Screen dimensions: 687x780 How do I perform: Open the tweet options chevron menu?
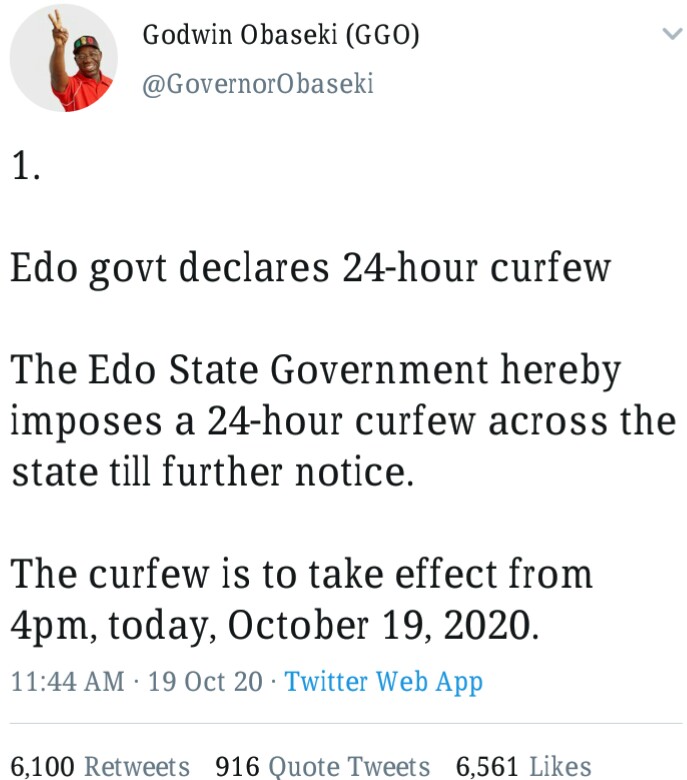pos(670,34)
